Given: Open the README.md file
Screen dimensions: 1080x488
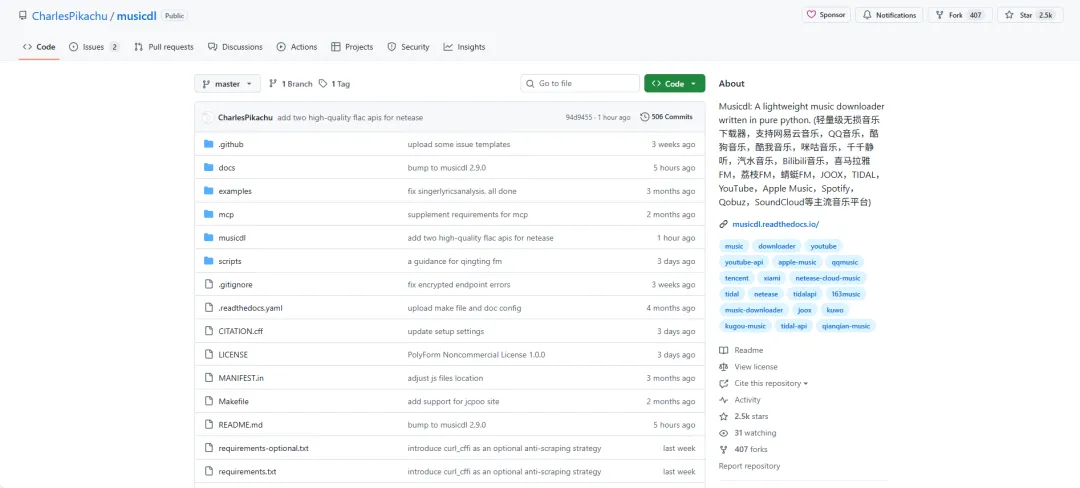Looking at the screenshot, I should point(240,425).
